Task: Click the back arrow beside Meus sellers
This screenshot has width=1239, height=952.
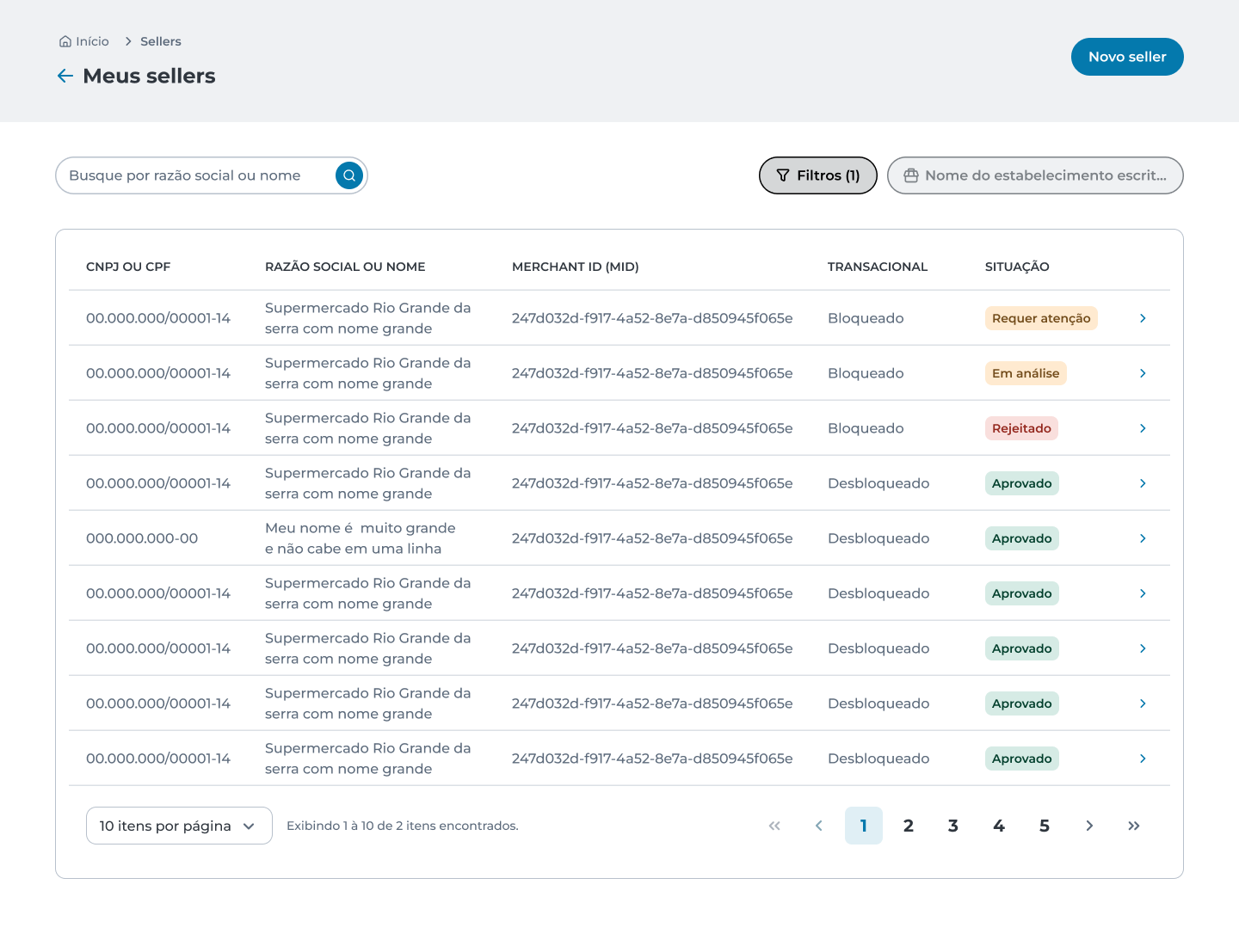Action: click(x=65, y=76)
